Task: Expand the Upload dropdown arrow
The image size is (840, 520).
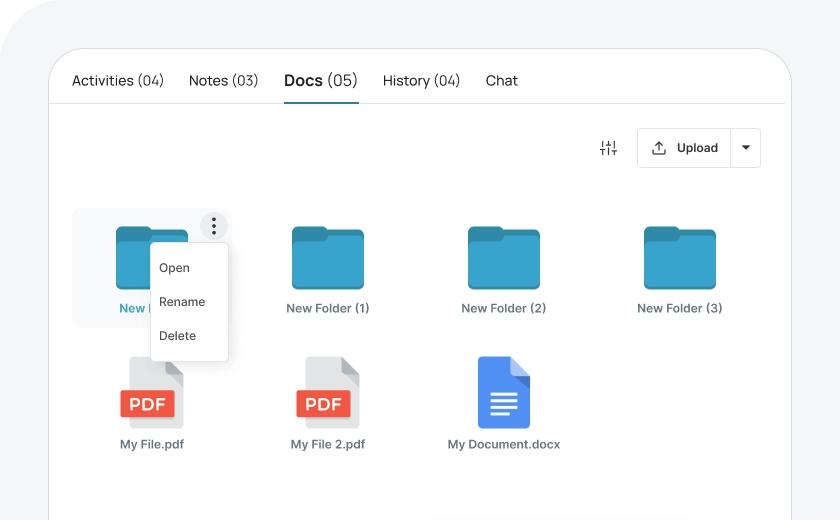Action: coord(746,148)
